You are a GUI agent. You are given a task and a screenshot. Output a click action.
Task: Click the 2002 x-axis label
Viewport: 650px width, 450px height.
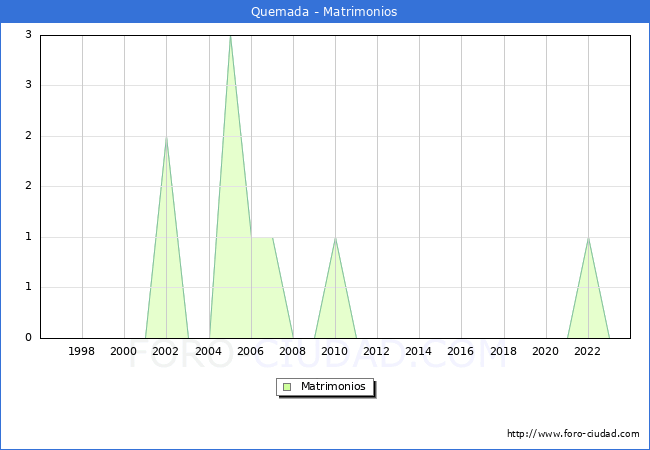165,351
